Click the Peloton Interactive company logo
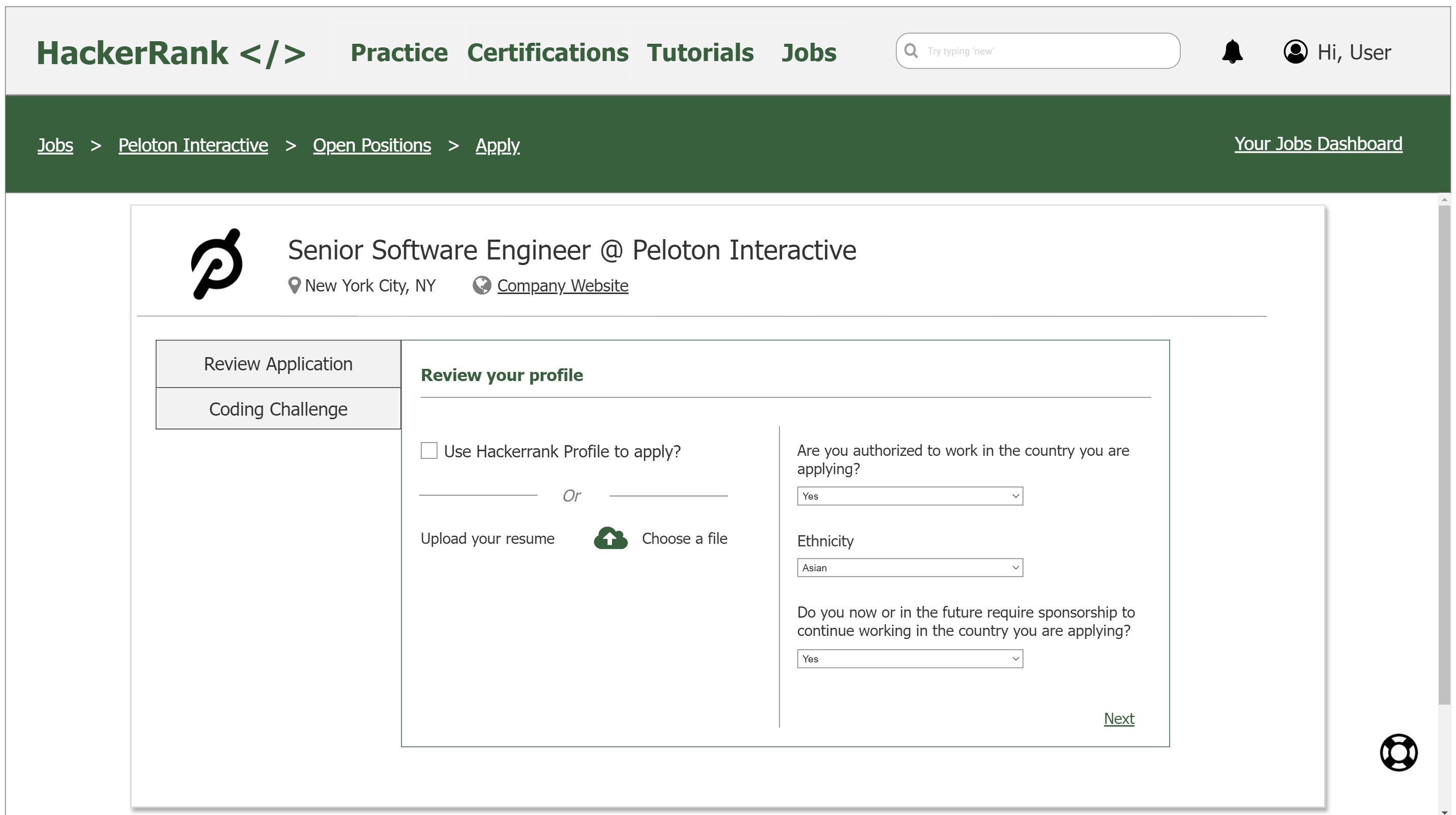 pos(218,264)
